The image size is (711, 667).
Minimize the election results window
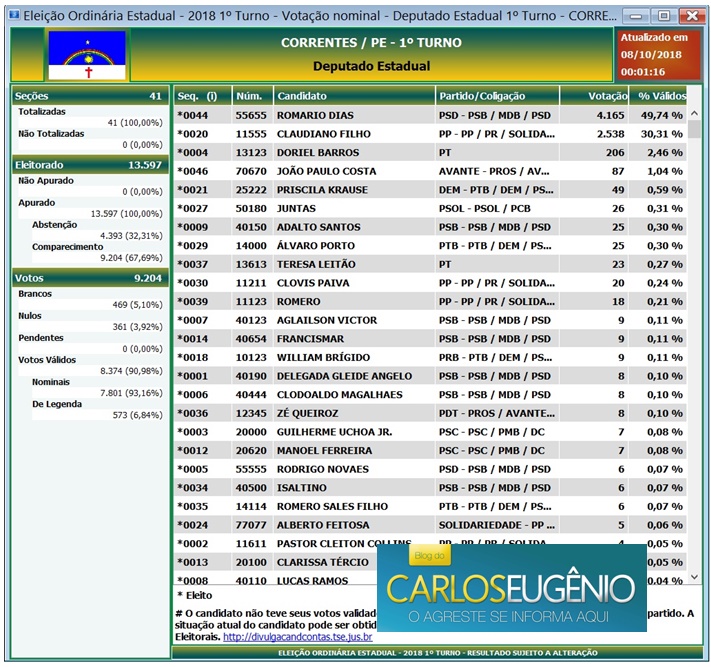point(636,16)
